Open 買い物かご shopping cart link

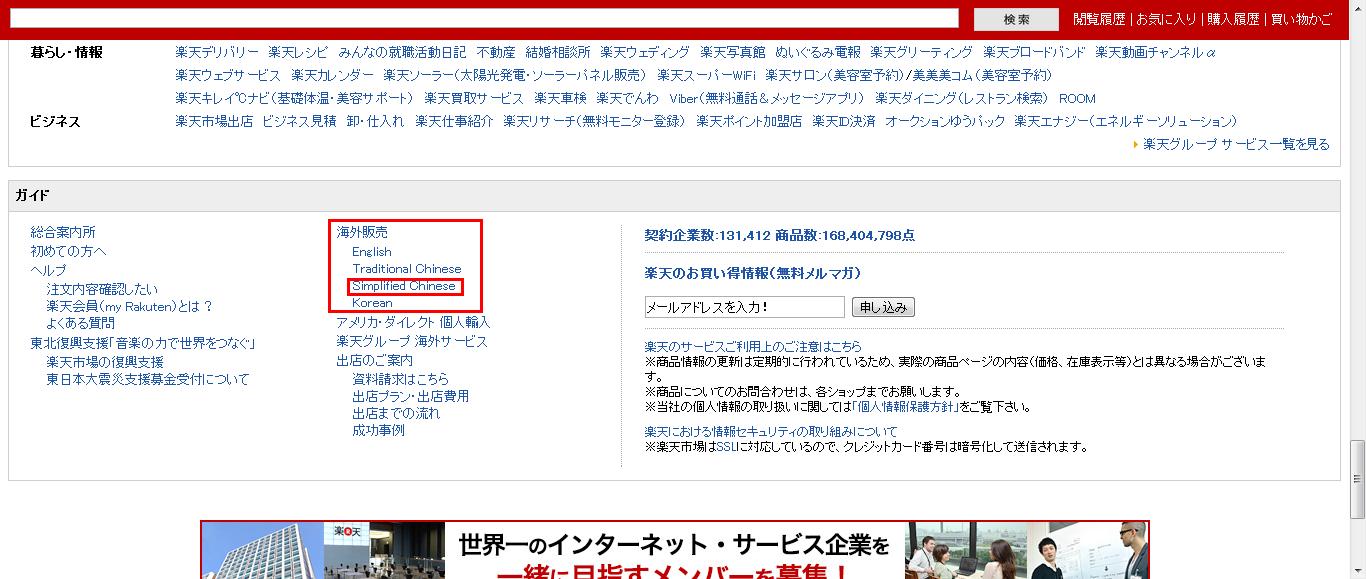point(1301,19)
